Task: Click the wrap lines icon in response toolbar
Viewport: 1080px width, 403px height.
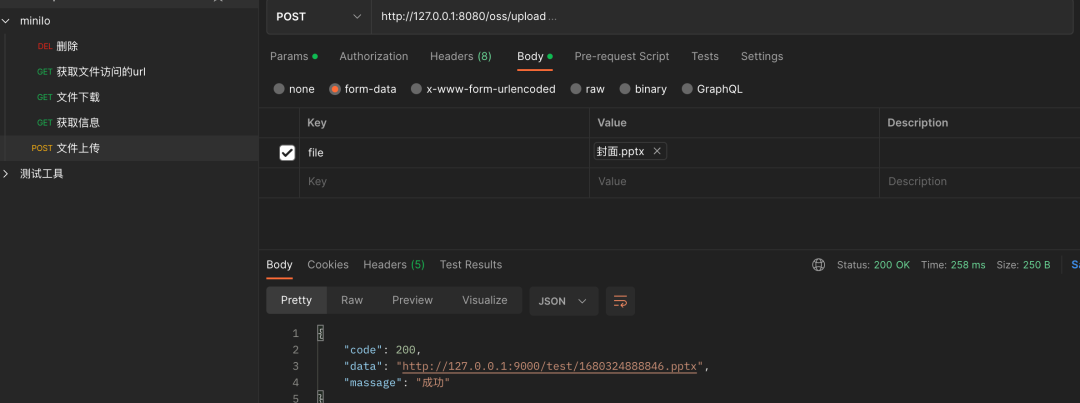Action: 620,301
